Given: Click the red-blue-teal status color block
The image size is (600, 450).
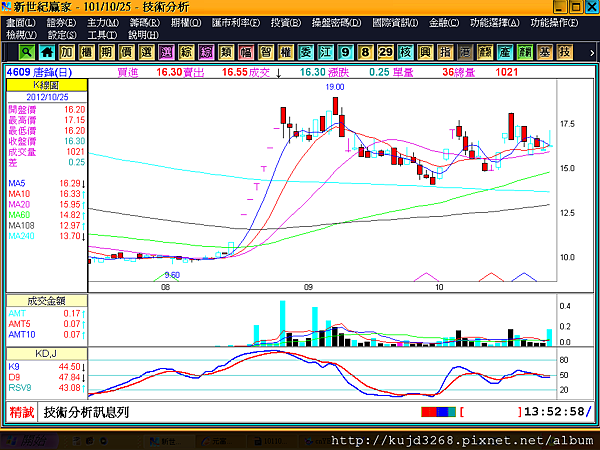Looking at the screenshot, I should click(438, 412).
